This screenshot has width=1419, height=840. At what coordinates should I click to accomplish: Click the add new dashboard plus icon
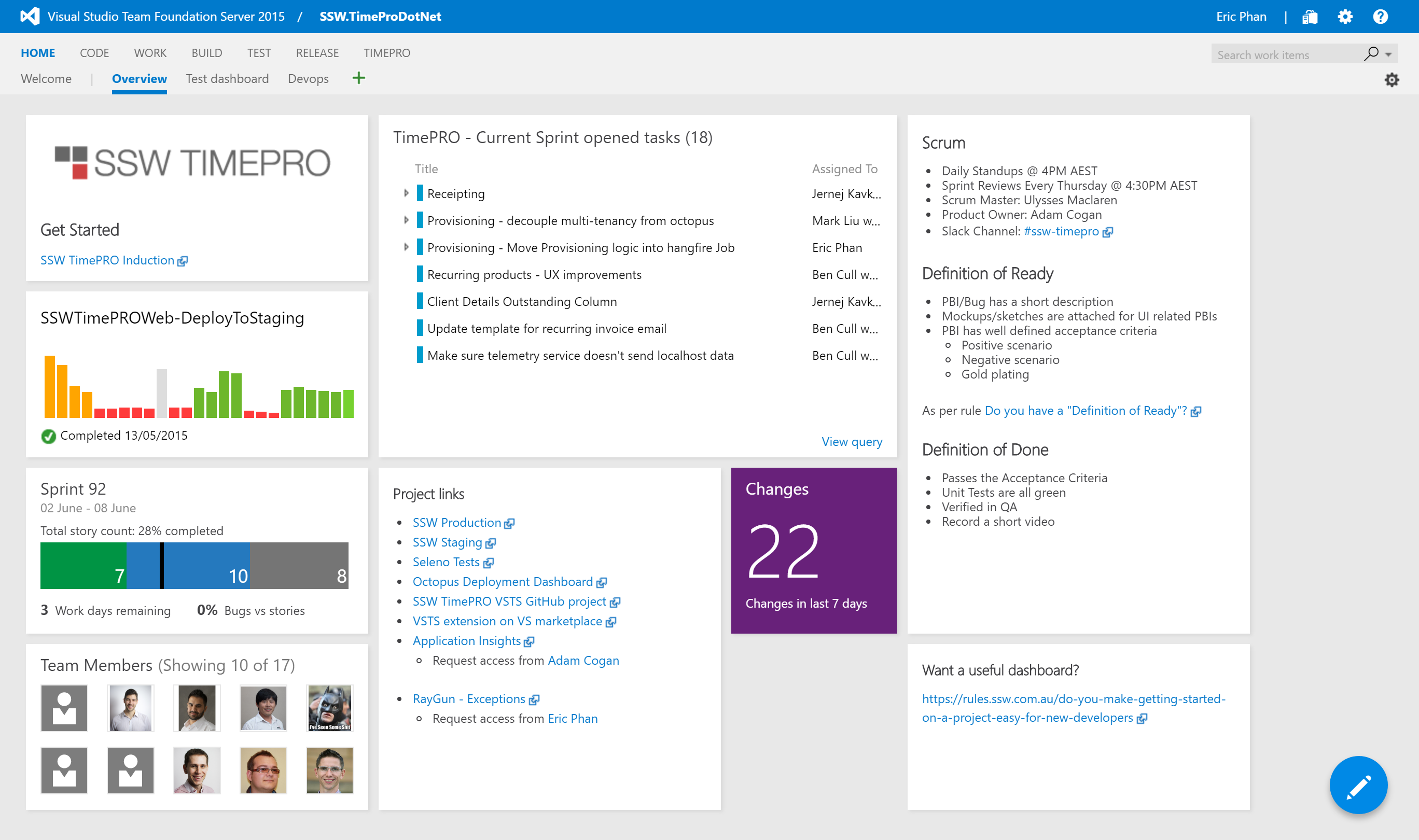click(358, 78)
